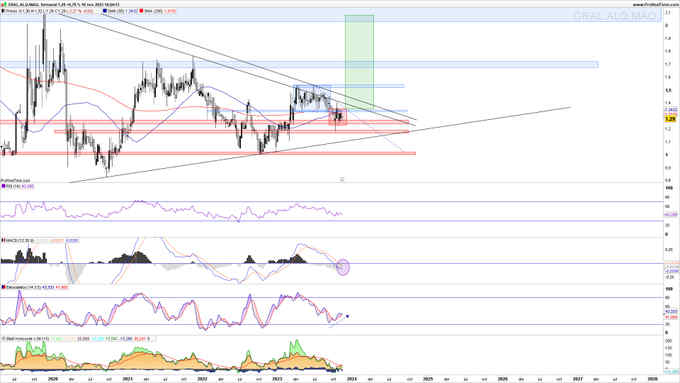Click the 2025 label on the time axis
The height and width of the screenshot is (383, 680).
[427, 379]
